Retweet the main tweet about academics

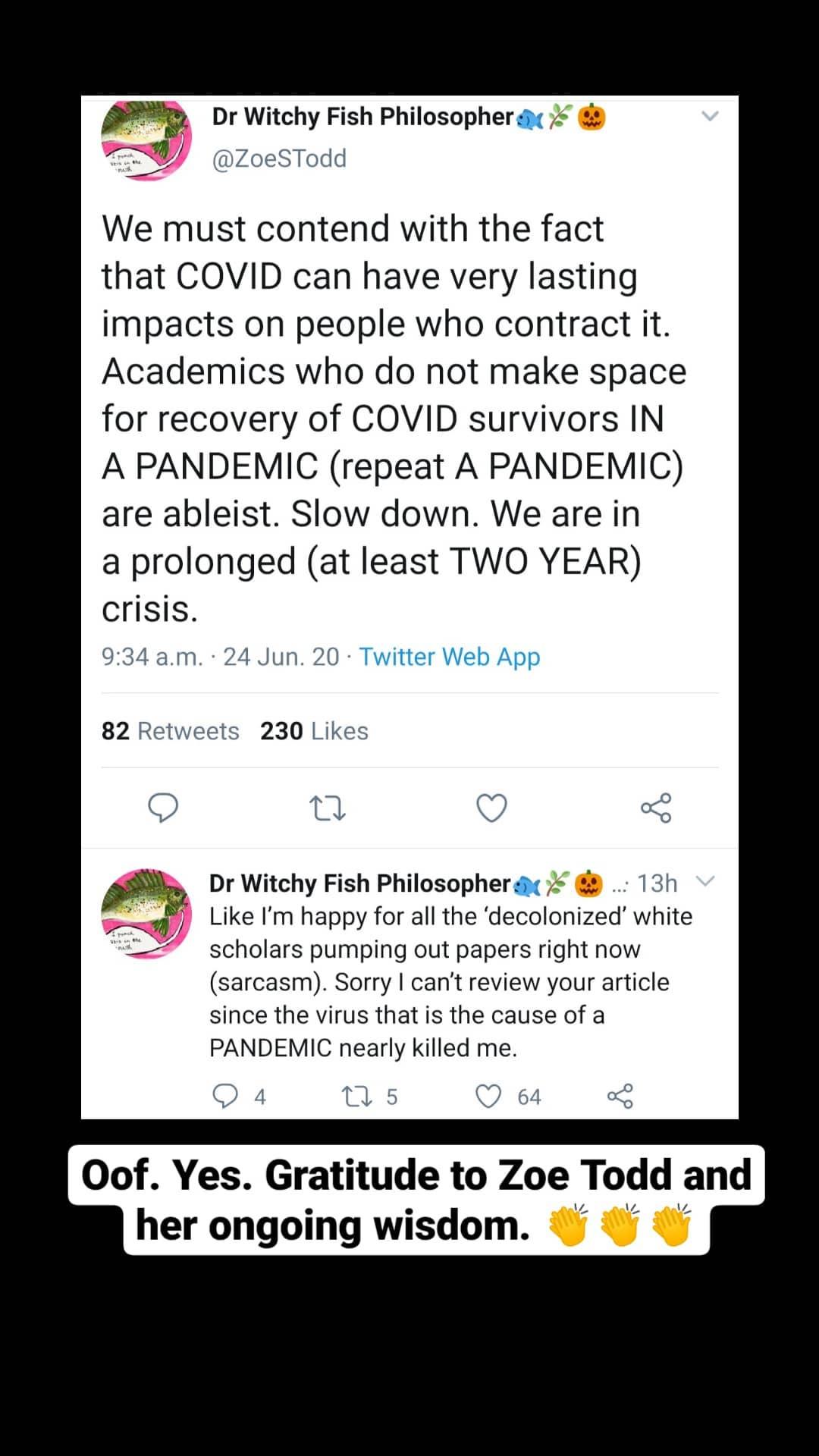[x=328, y=808]
